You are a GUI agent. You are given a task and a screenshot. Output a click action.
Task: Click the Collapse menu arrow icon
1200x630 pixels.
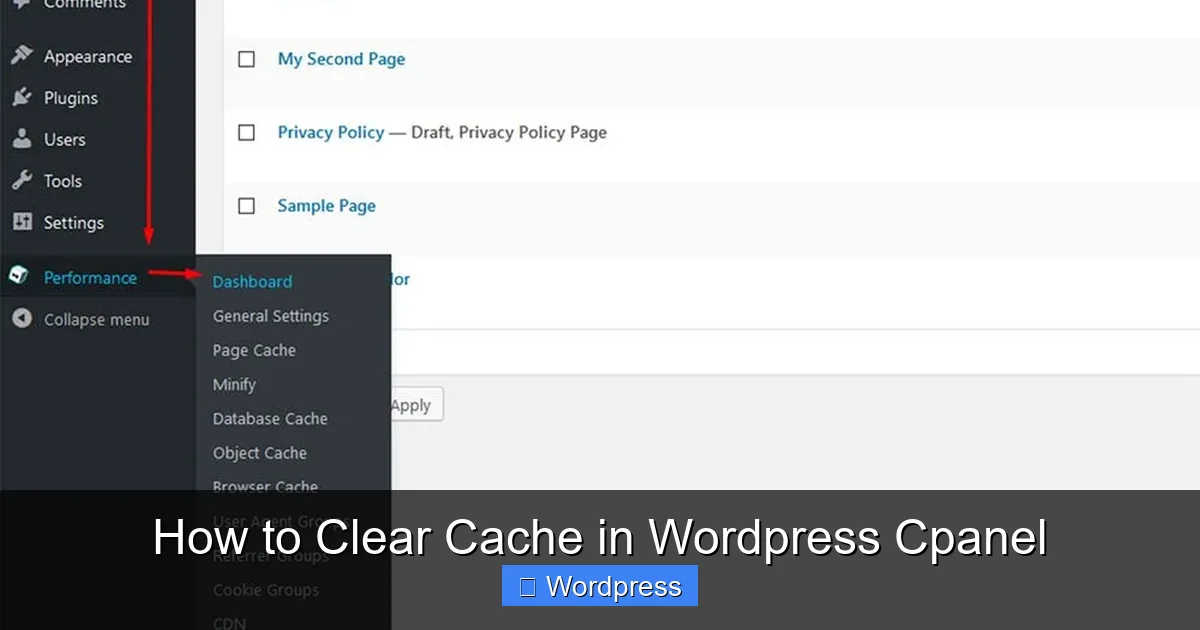[x=22, y=318]
